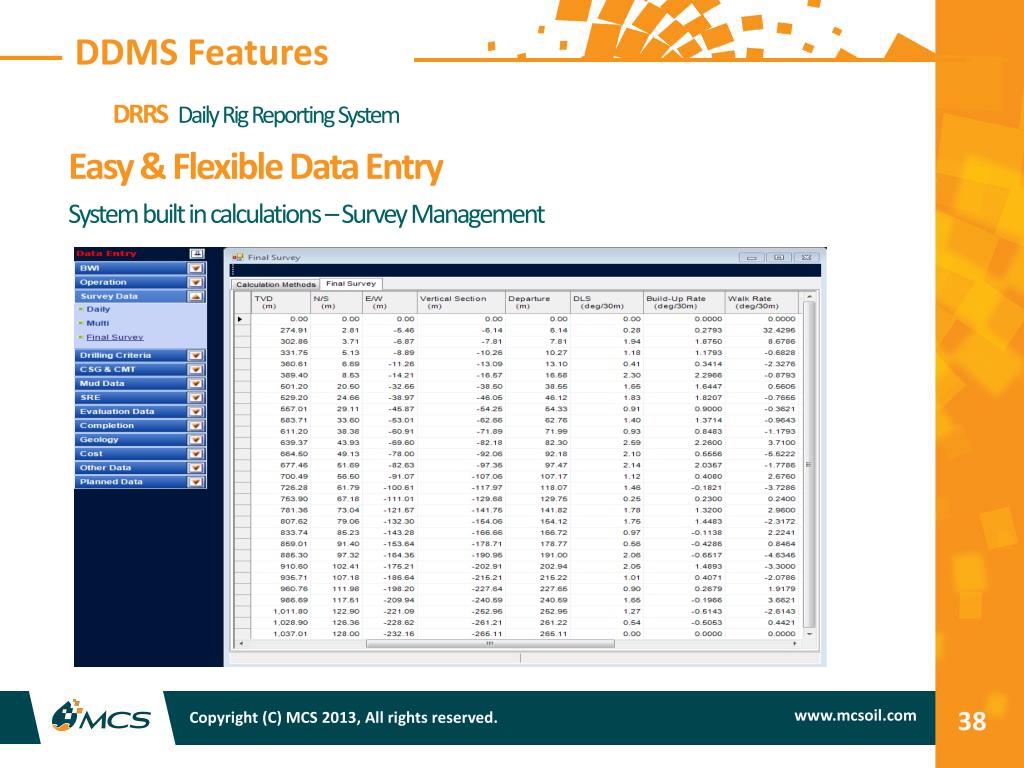Image resolution: width=1024 pixels, height=768 pixels.
Task: Select Build-Up Rate cell 2.2966
Action: click(x=684, y=376)
